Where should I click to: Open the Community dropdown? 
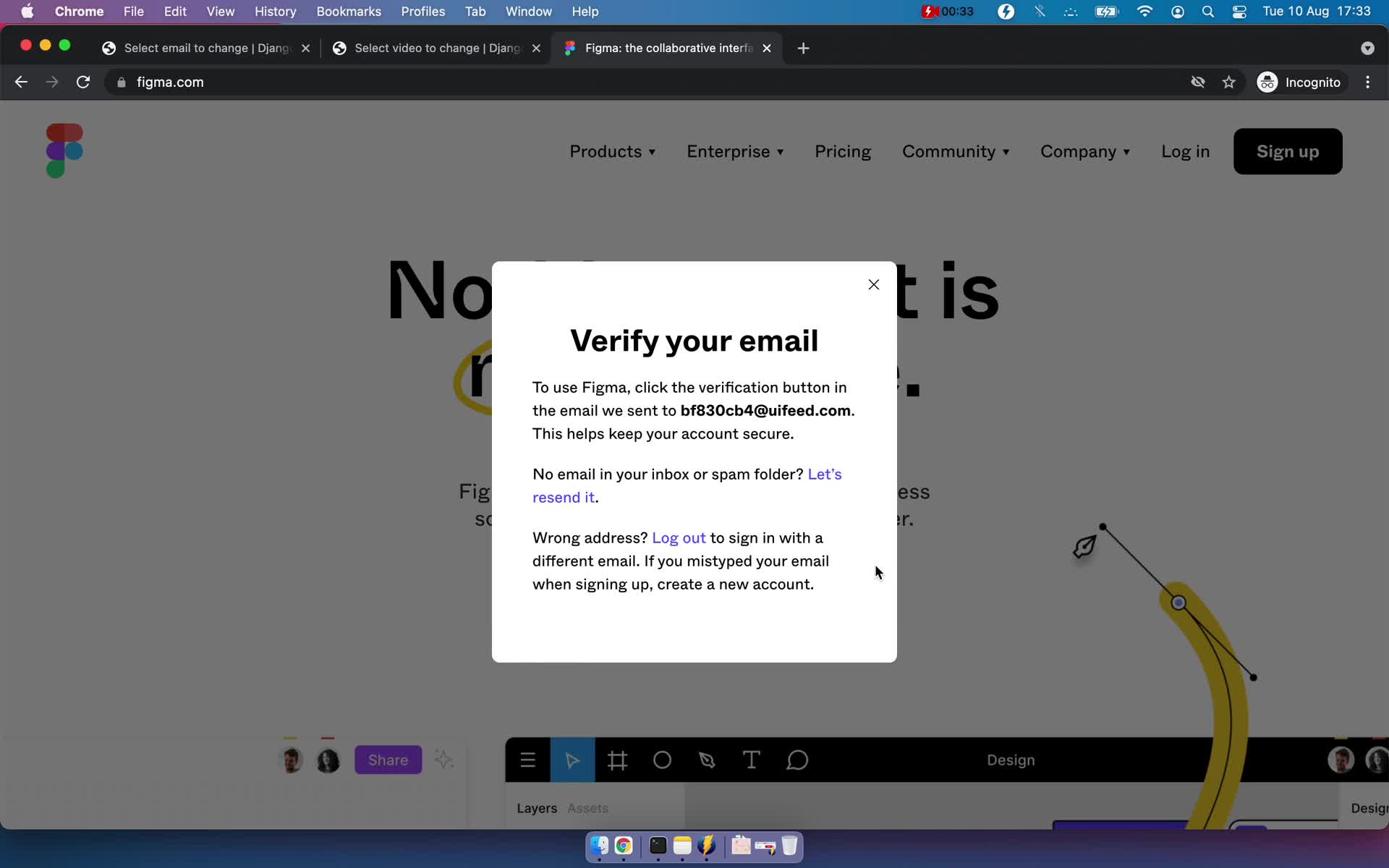(x=956, y=151)
